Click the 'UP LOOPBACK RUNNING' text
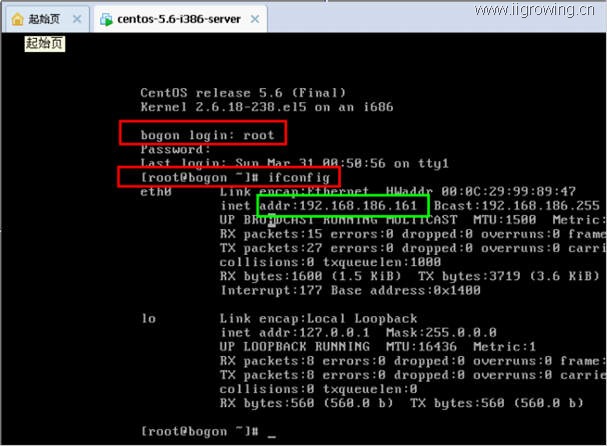Image resolution: width=607 pixels, height=446 pixels. click(295, 347)
